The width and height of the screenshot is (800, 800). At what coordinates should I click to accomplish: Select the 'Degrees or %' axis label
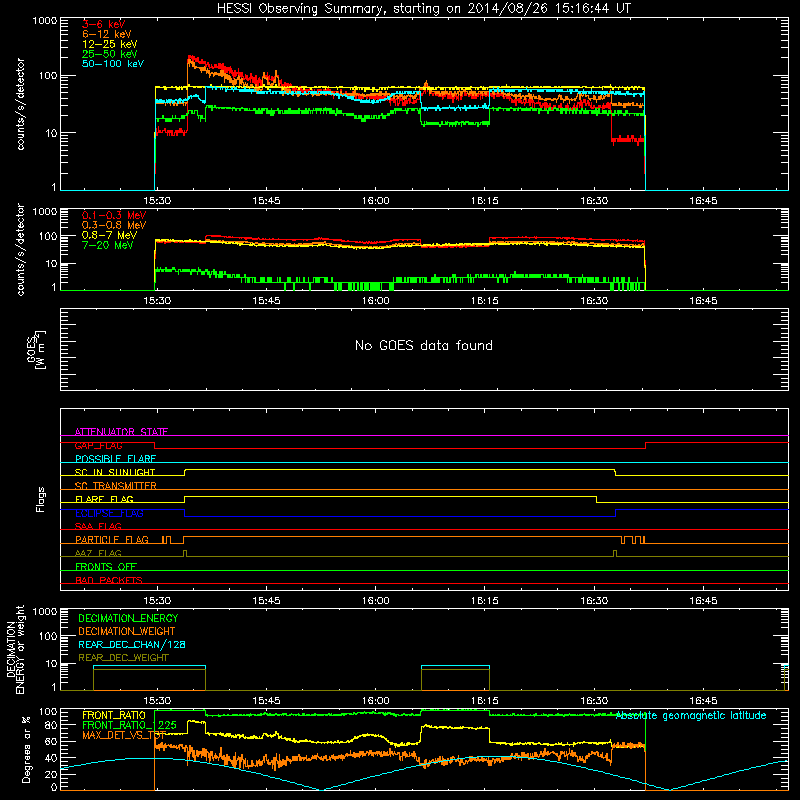coord(26,750)
